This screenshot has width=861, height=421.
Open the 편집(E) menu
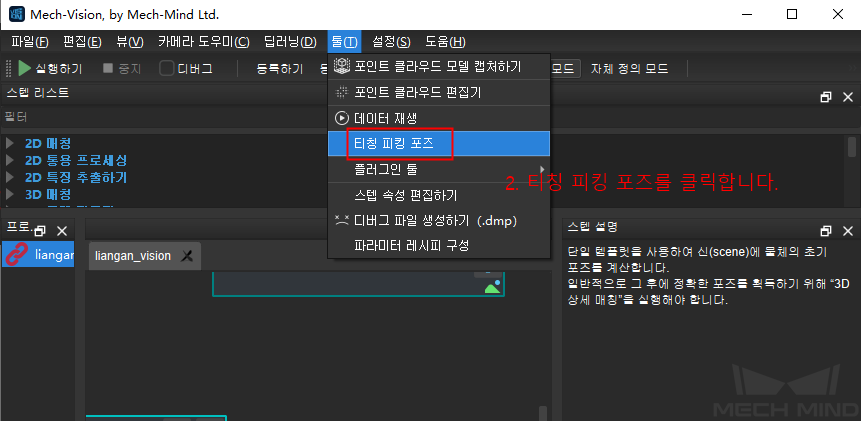[x=82, y=42]
